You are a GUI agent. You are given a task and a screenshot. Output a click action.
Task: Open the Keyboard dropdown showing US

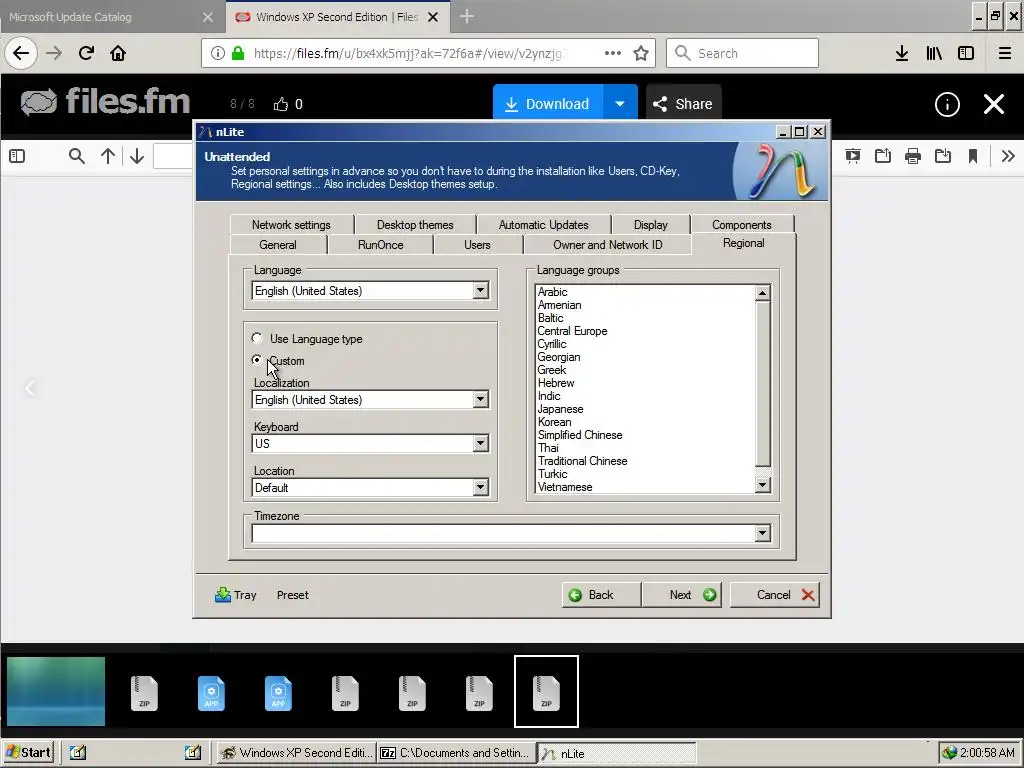[481, 443]
